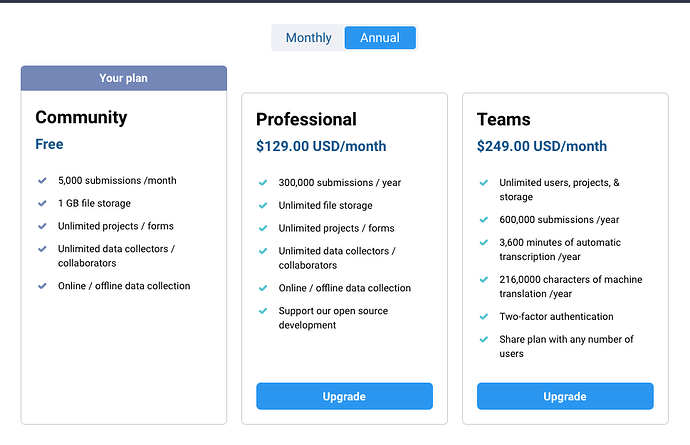Click checkmark beside 5,000 submissions /month
The image size is (690, 445).
point(42,181)
